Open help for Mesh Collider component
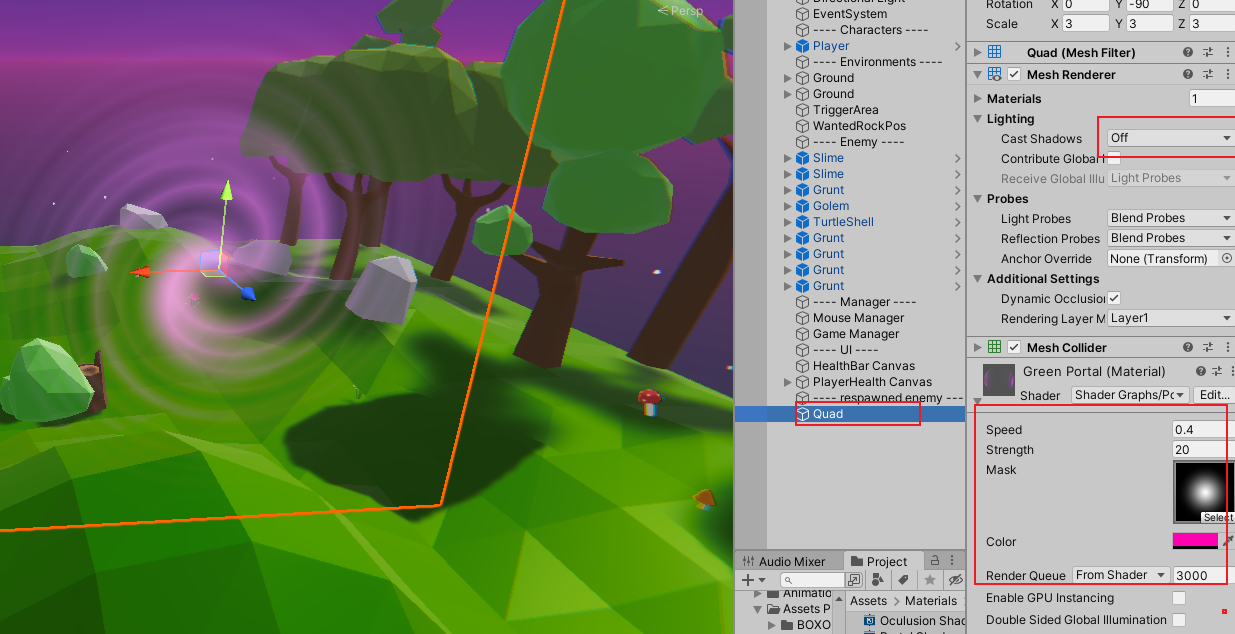 pyautogui.click(x=1187, y=347)
